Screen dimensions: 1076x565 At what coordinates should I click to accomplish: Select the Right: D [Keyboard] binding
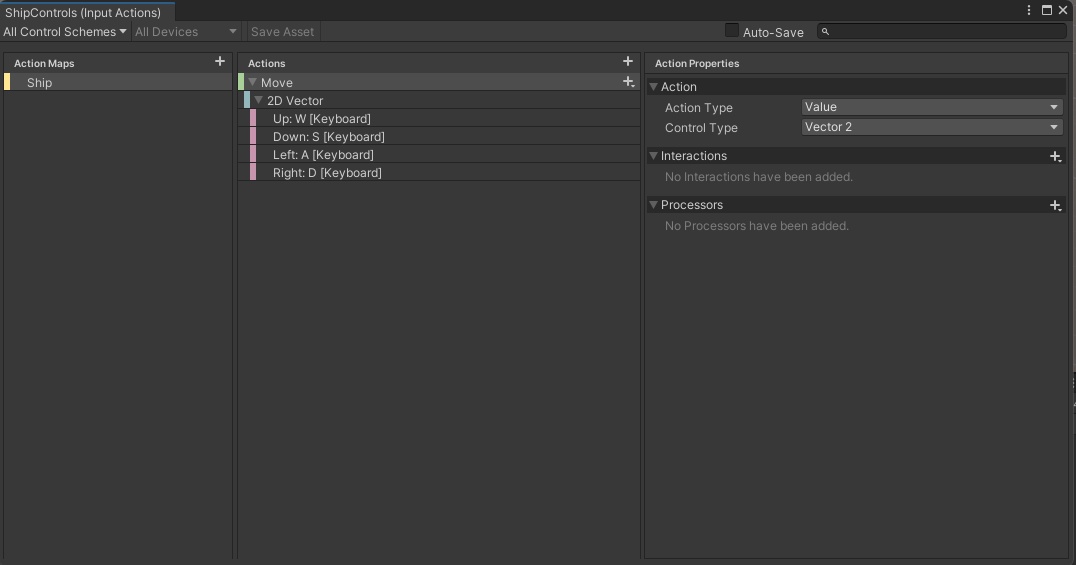[327, 173]
